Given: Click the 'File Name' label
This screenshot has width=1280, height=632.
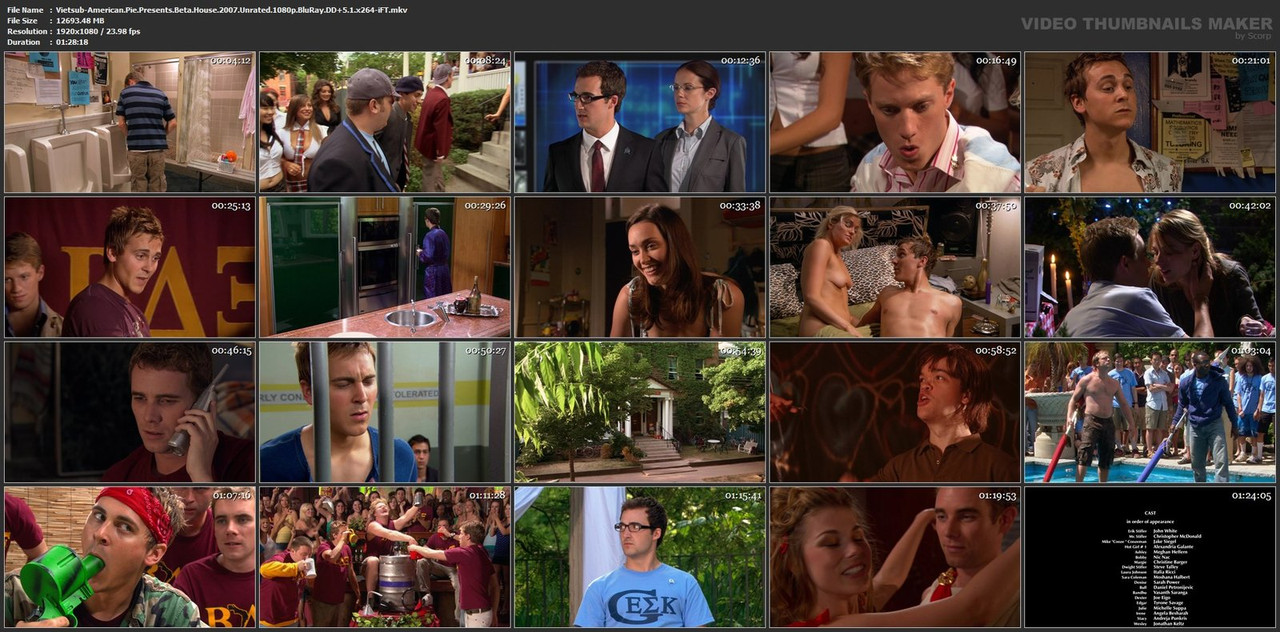Looking at the screenshot, I should [25, 10].
